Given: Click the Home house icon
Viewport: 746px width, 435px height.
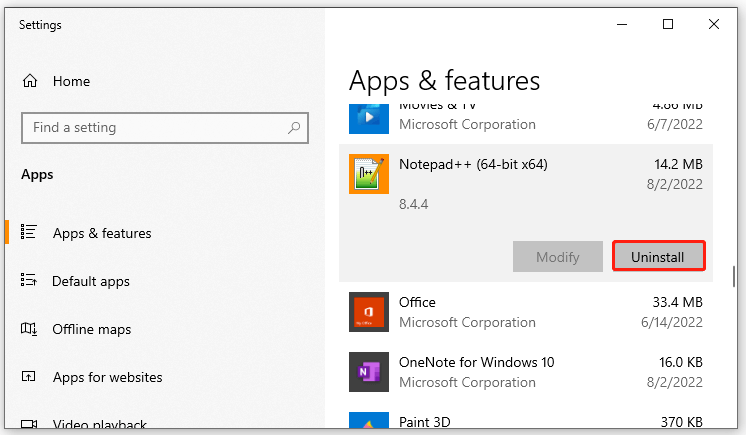Looking at the screenshot, I should (30, 81).
